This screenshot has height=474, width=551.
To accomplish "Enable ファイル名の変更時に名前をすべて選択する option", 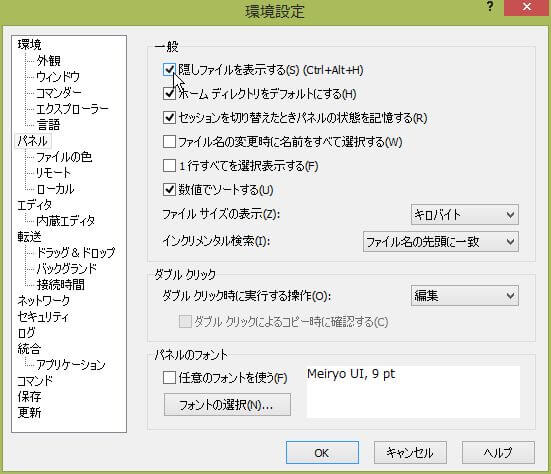I will [x=169, y=142].
